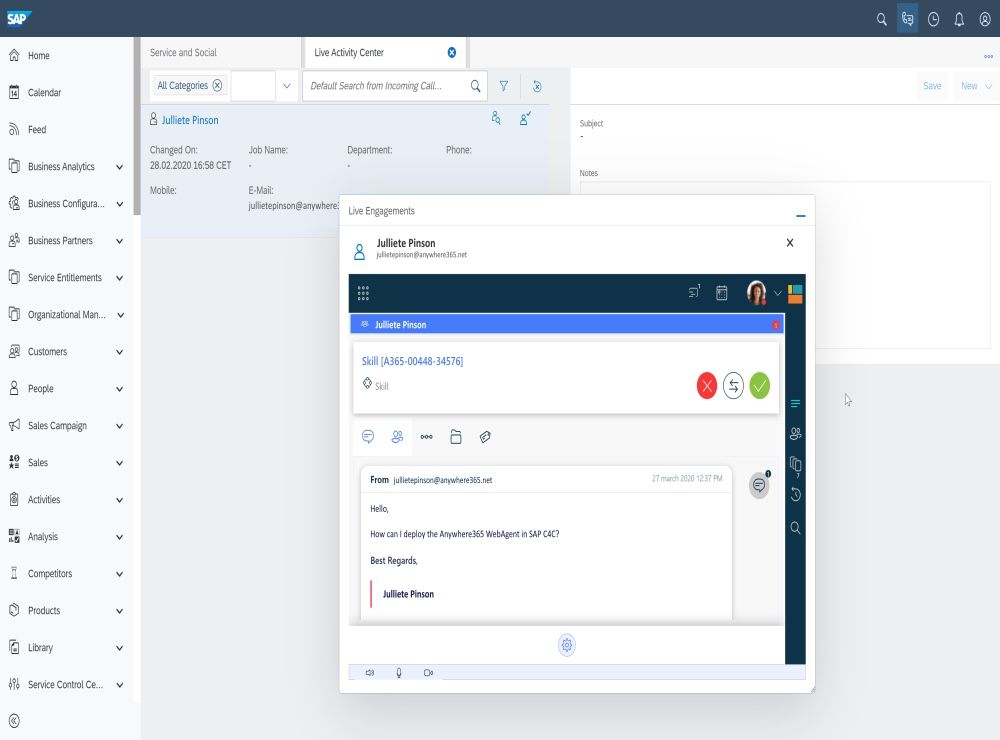
Task: Open the queue list icon in widget header
Action: (695, 292)
